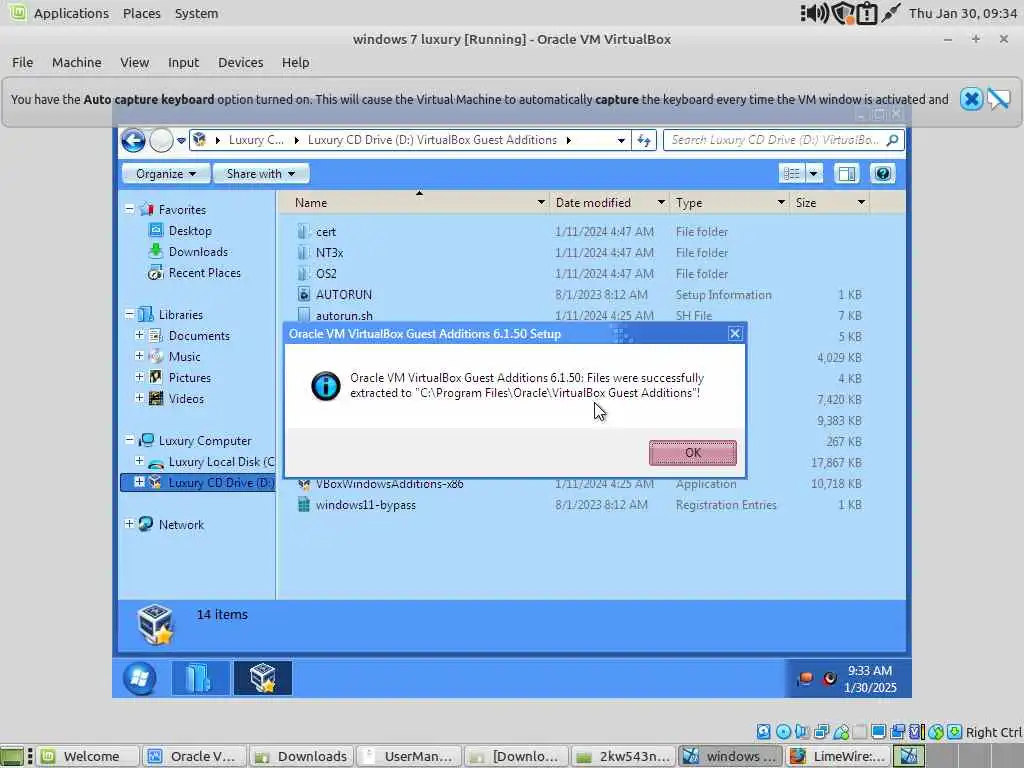This screenshot has width=1024, height=768.
Task: Open the Organize menu
Action: click(166, 174)
